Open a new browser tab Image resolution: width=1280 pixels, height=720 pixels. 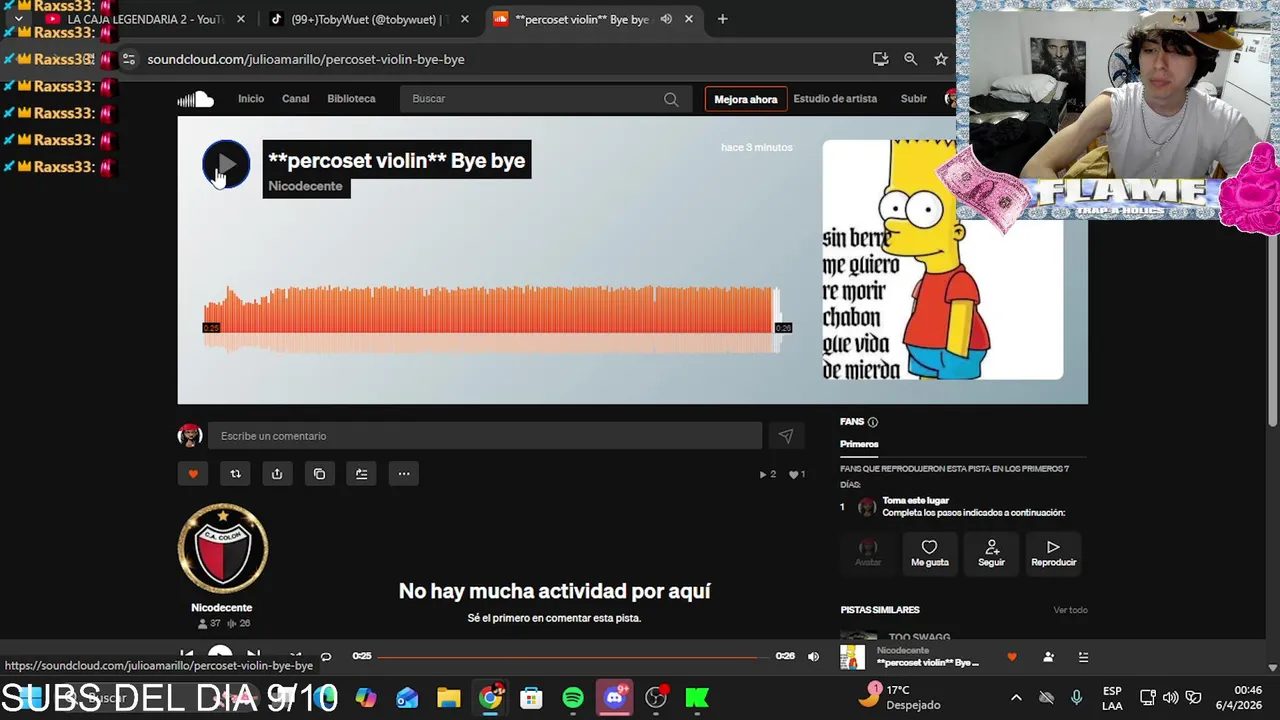pos(722,19)
